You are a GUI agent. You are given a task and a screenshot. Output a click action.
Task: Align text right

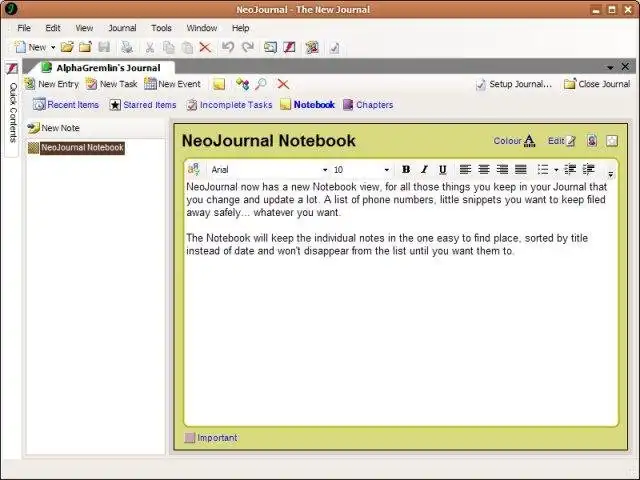[502, 169]
